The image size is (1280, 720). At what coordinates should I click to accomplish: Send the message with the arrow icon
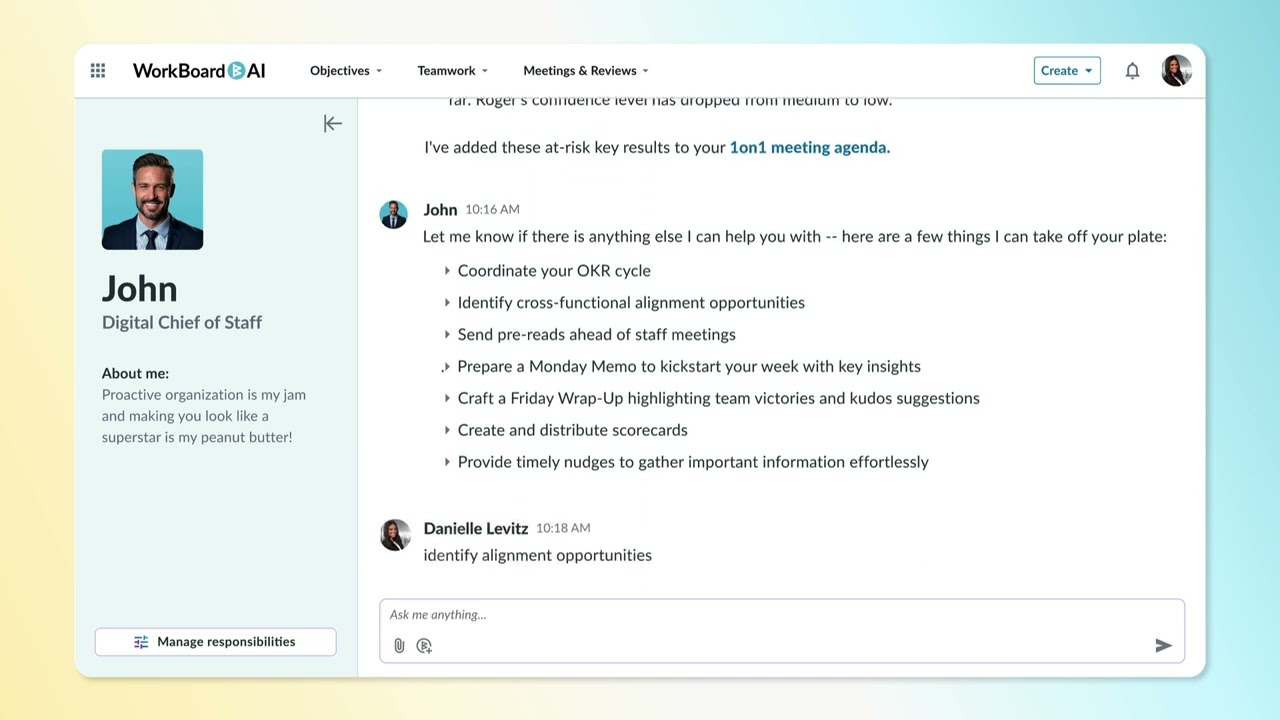1163,646
